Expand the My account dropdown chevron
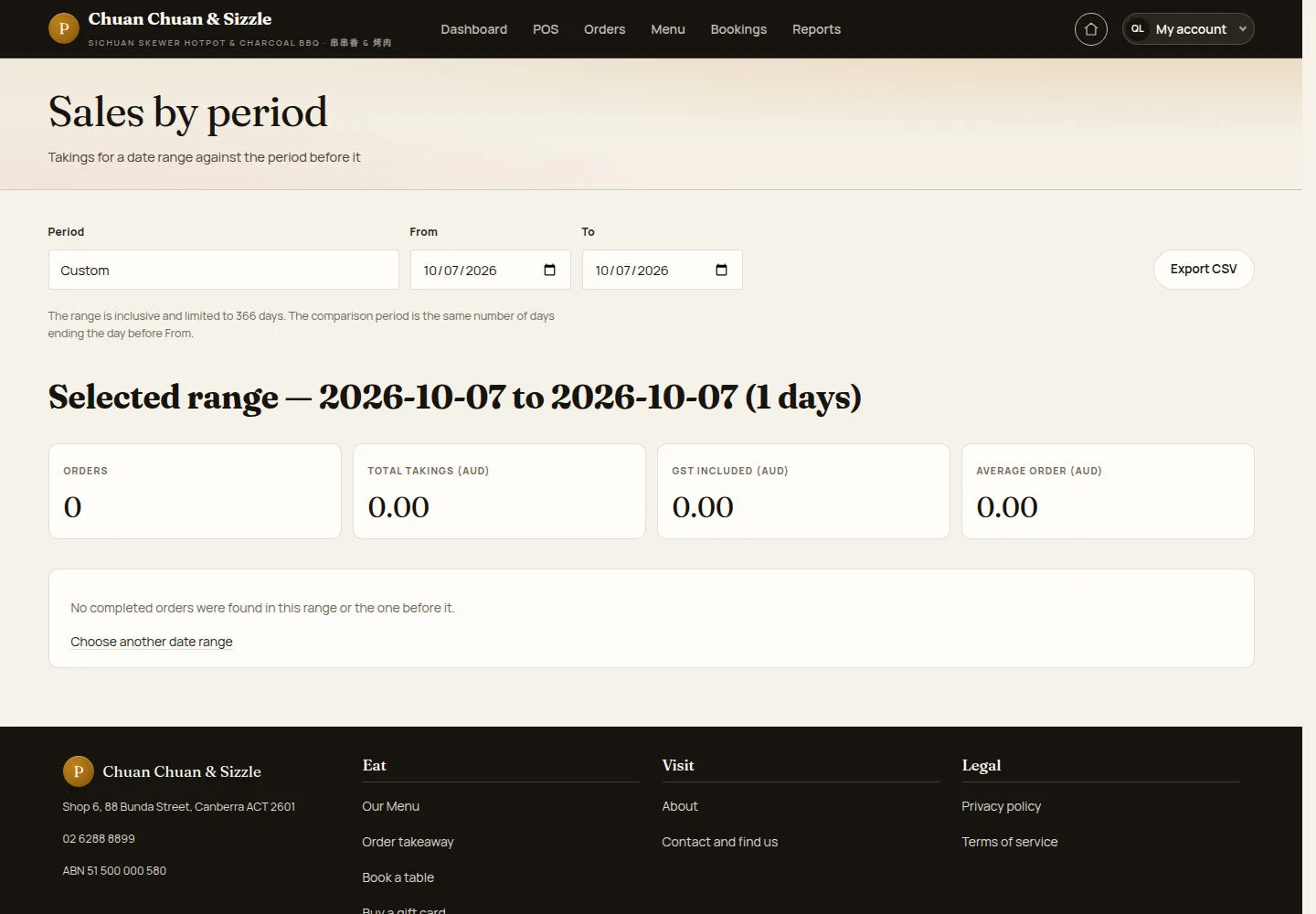 pos(1242,29)
